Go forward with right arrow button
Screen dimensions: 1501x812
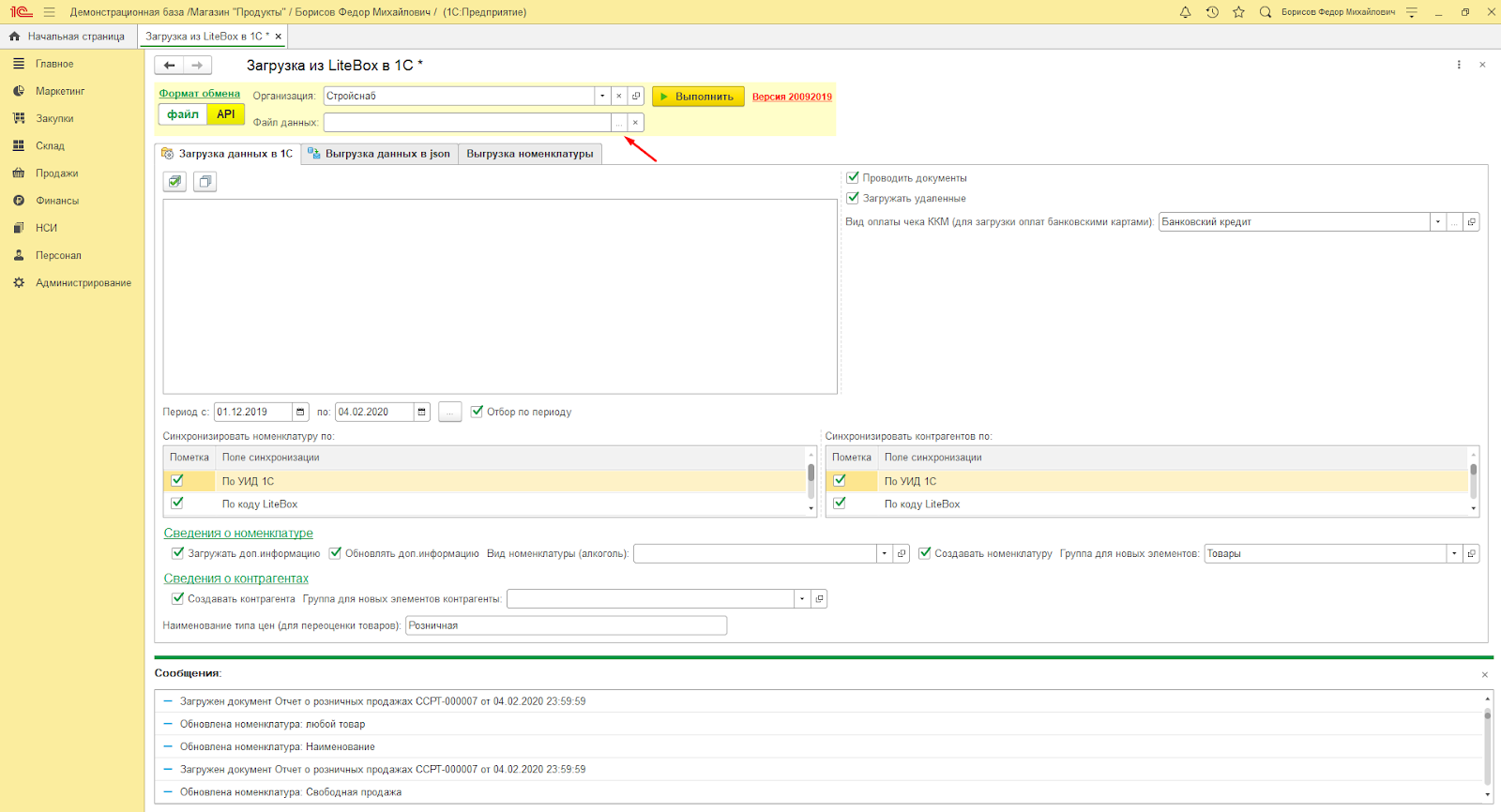(x=197, y=66)
